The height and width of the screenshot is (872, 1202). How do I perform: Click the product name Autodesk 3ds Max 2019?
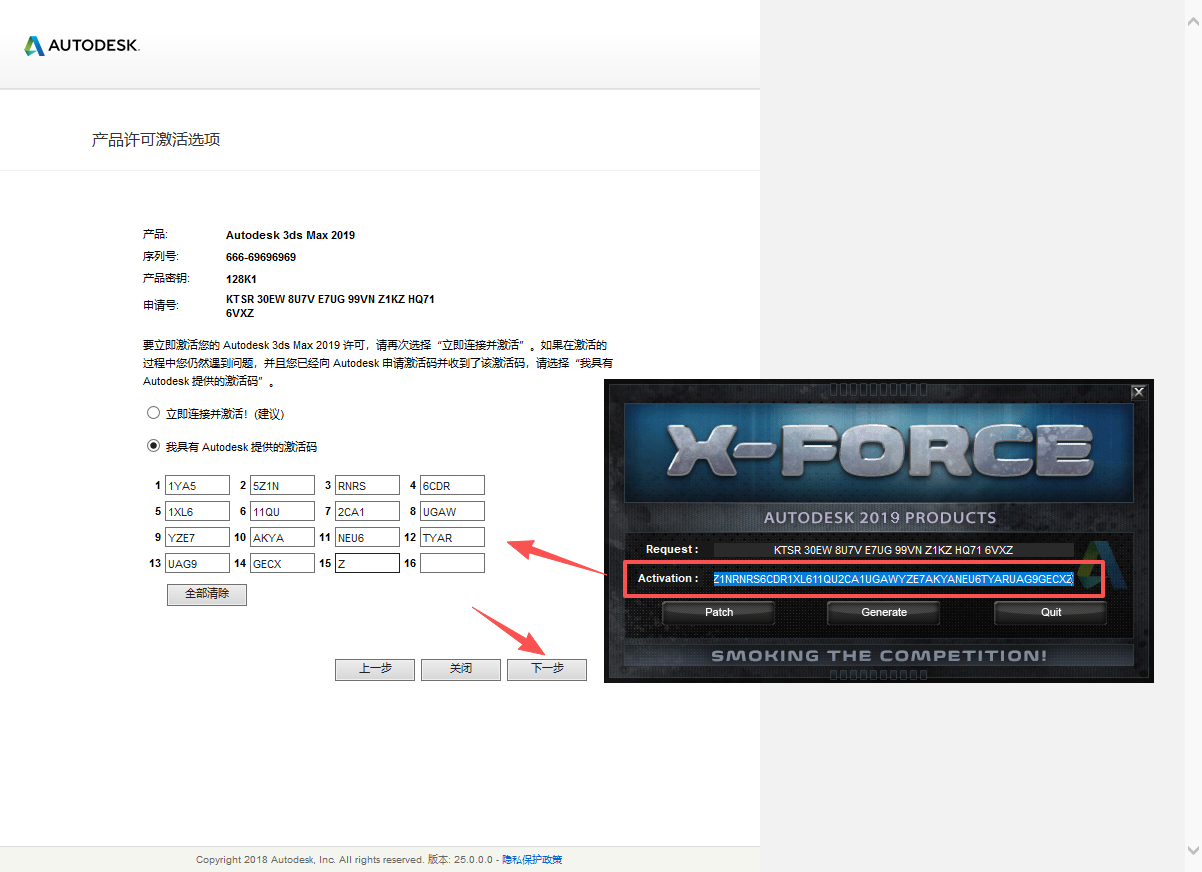pyautogui.click(x=290, y=236)
